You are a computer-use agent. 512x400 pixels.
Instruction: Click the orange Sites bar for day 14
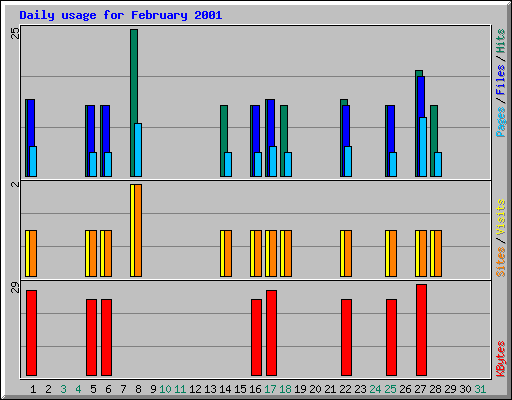(x=228, y=253)
